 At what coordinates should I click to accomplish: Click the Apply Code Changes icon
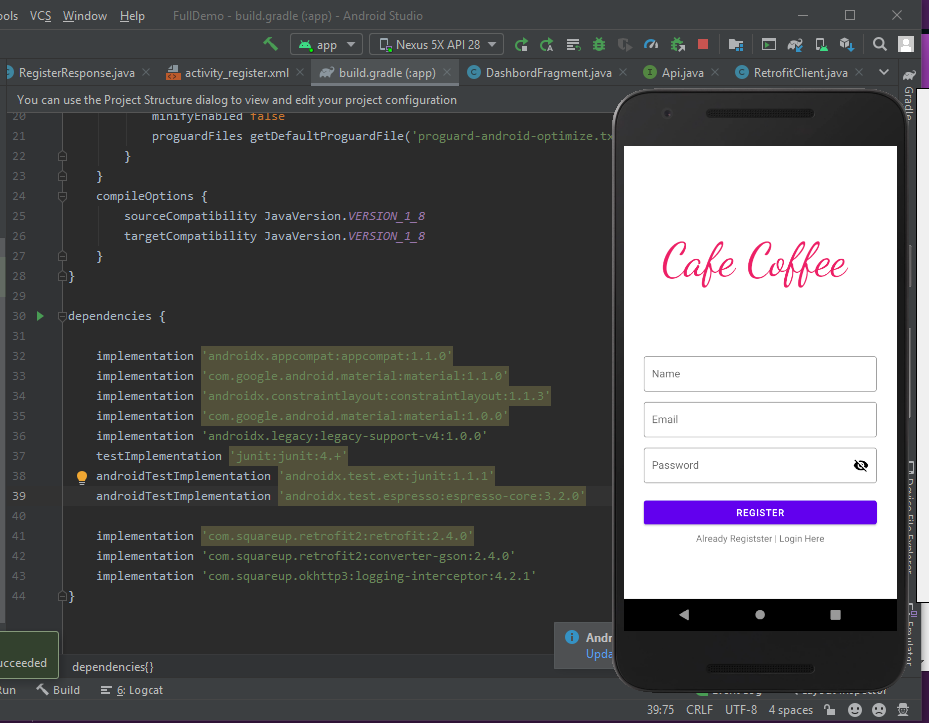[573, 44]
